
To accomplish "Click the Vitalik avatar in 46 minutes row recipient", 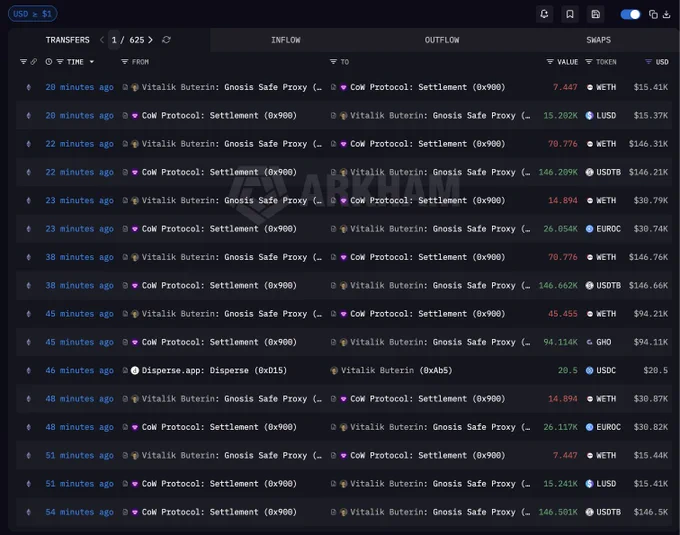I will point(334,370).
